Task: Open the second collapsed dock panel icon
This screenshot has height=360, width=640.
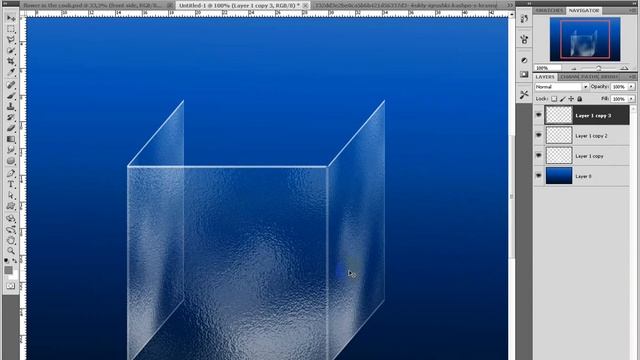Action: pyautogui.click(x=524, y=39)
